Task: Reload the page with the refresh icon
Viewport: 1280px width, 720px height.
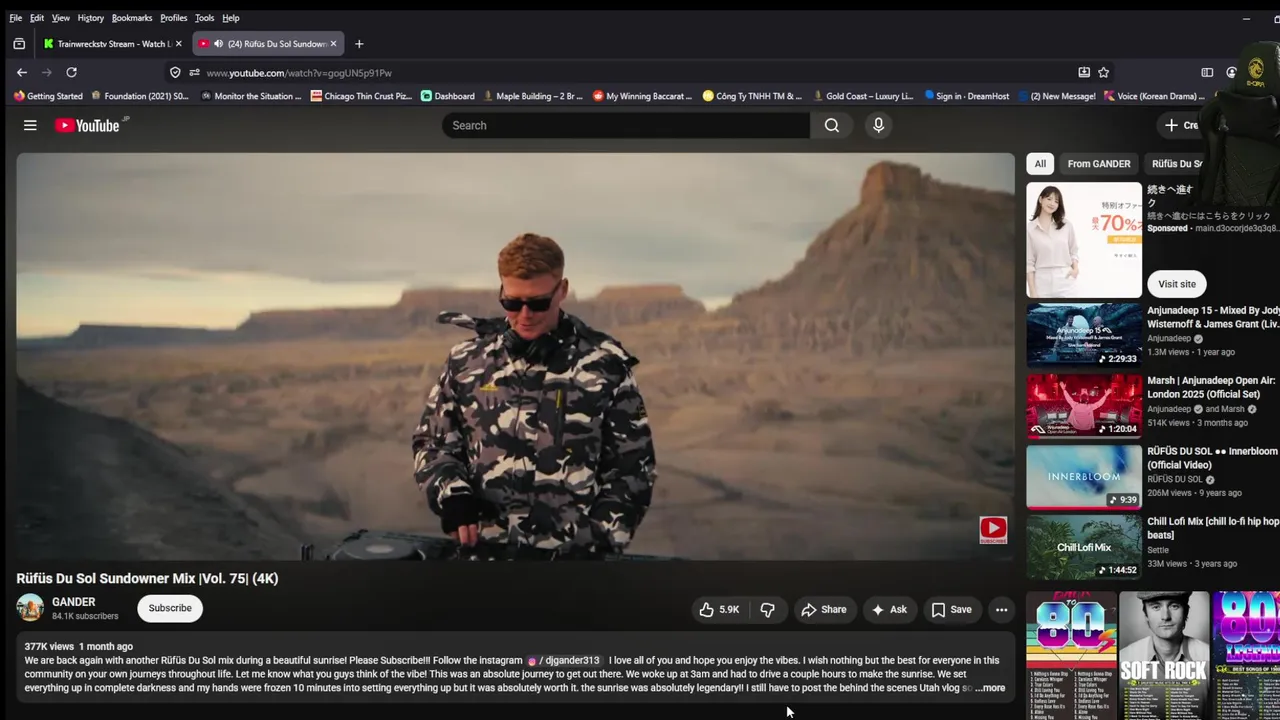Action: click(71, 72)
